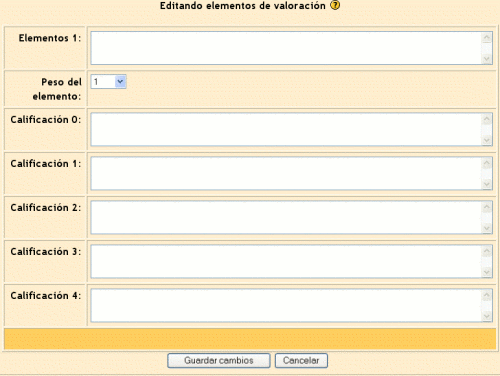Click scroll-up arrow in Calificación 4 box
This screenshot has height=376, width=500.
coord(487,295)
